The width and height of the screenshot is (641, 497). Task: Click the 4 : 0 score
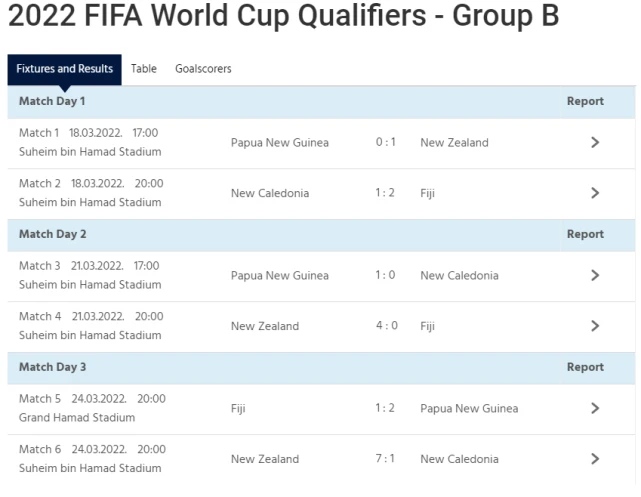(387, 326)
